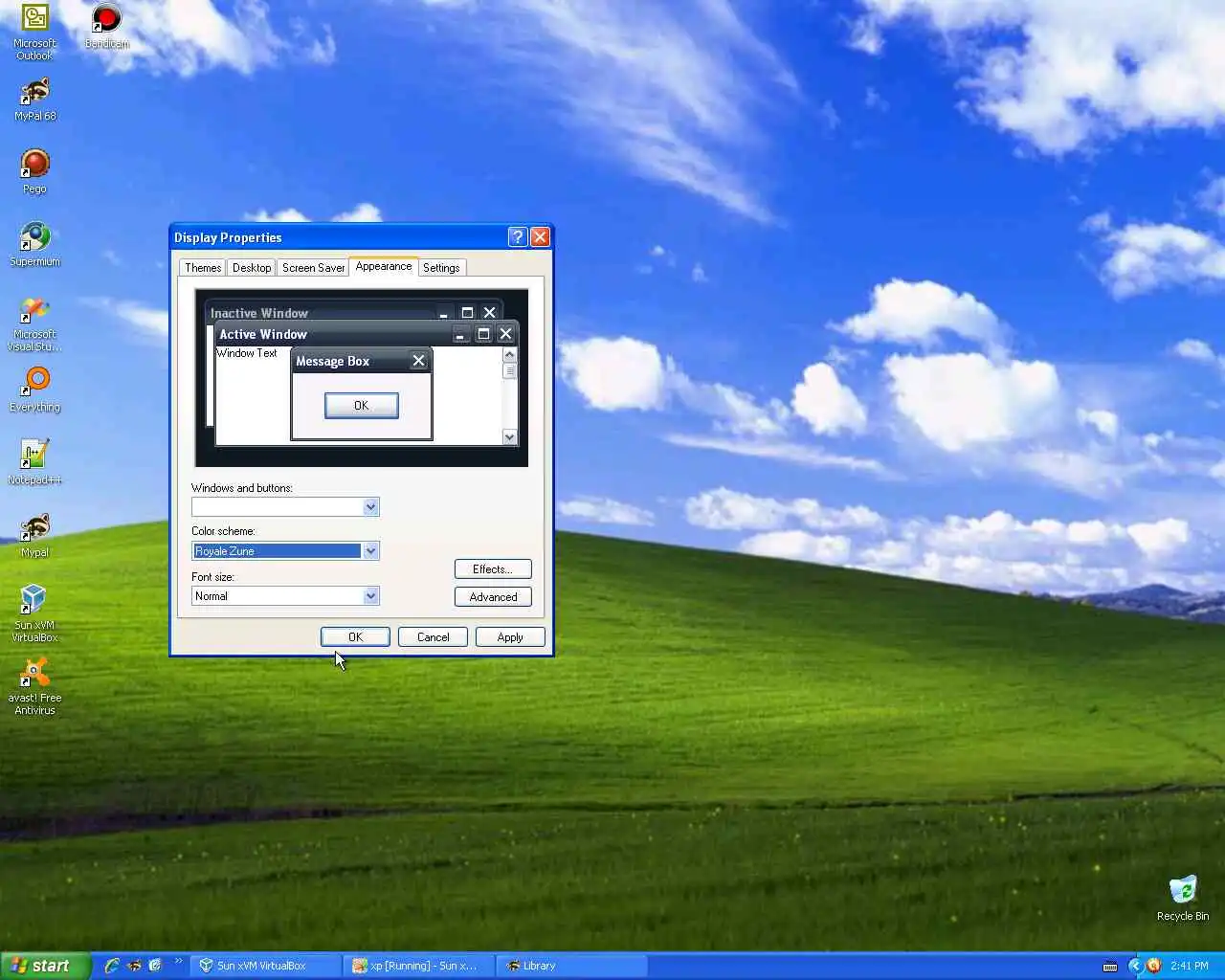The image size is (1225, 980).
Task: Click the Window Text area in preview
Action: click(x=247, y=353)
